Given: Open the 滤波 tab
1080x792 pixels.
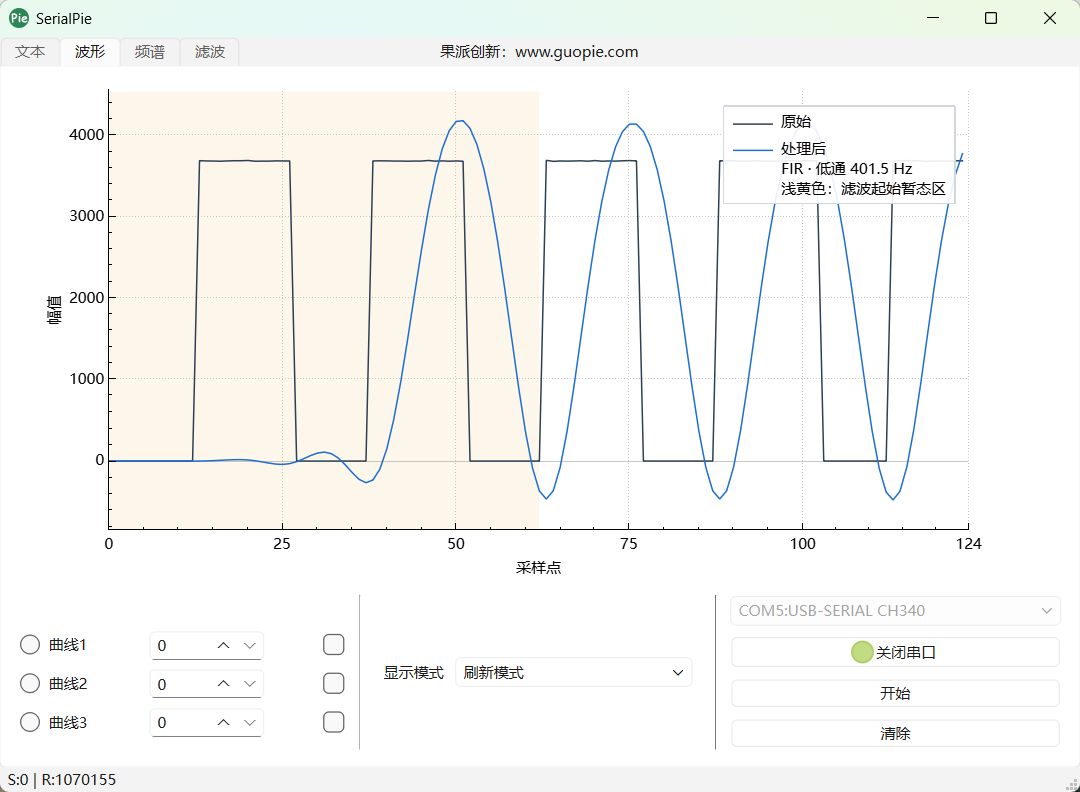Looking at the screenshot, I should coord(209,52).
